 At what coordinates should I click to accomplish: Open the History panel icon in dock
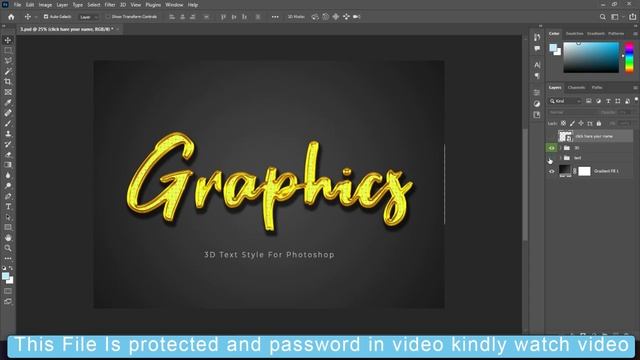coord(537,37)
